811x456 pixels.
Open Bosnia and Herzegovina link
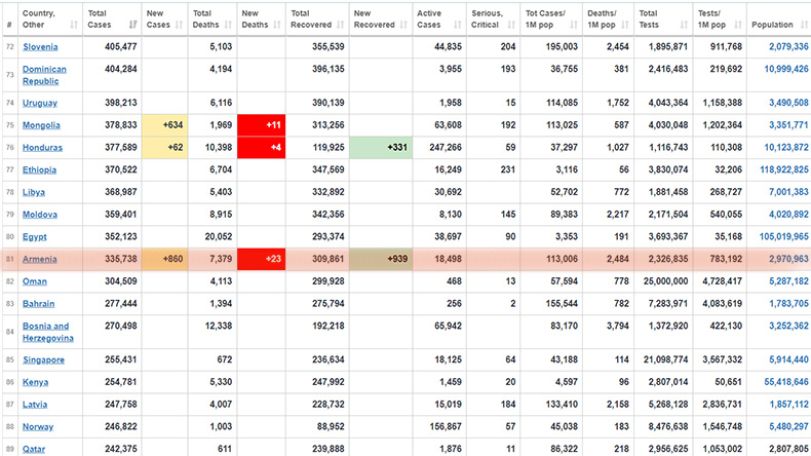[48, 332]
